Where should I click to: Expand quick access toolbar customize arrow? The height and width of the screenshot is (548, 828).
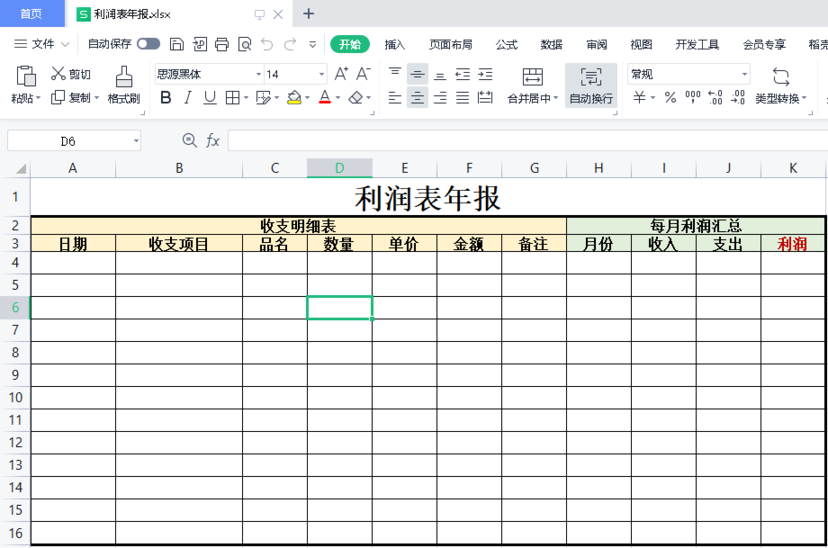click(313, 44)
